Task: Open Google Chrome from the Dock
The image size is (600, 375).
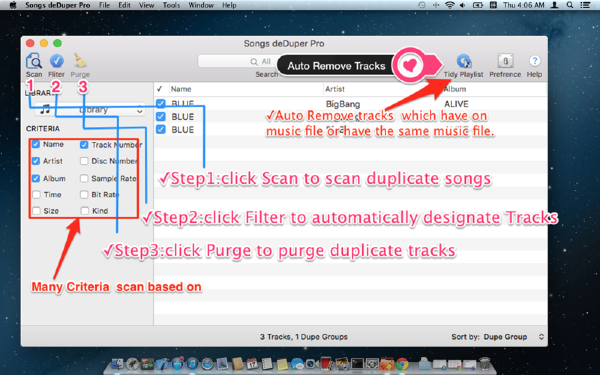Action: pyautogui.click(x=402, y=364)
